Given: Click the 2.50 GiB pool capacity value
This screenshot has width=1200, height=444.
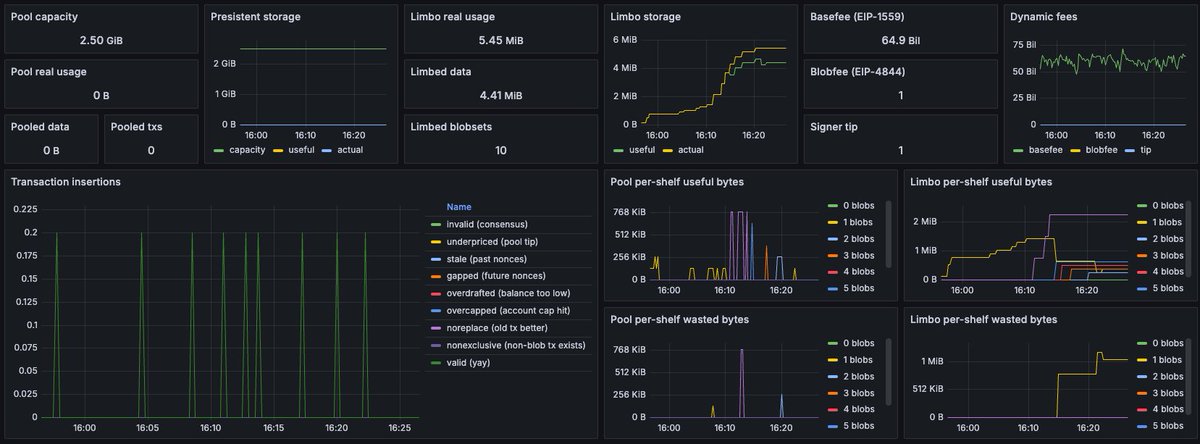Looking at the screenshot, I should click(102, 40).
